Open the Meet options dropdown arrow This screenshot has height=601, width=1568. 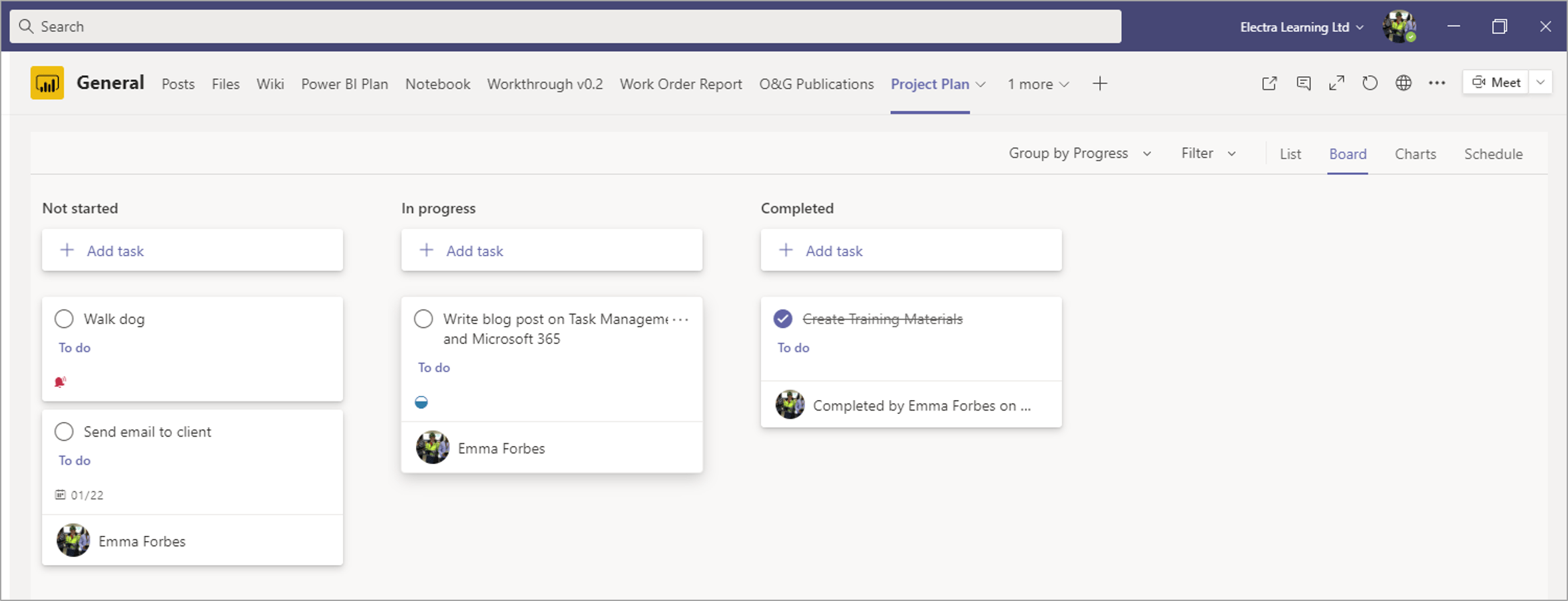point(1540,83)
